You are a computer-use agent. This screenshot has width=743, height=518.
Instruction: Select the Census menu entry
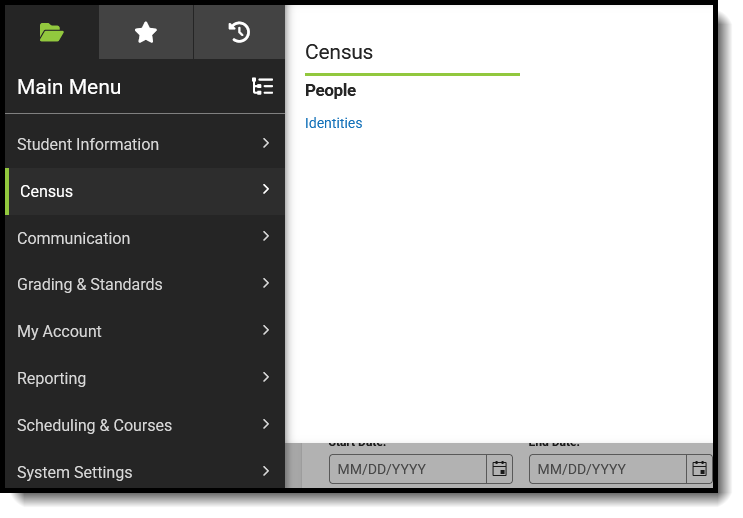tap(145, 191)
